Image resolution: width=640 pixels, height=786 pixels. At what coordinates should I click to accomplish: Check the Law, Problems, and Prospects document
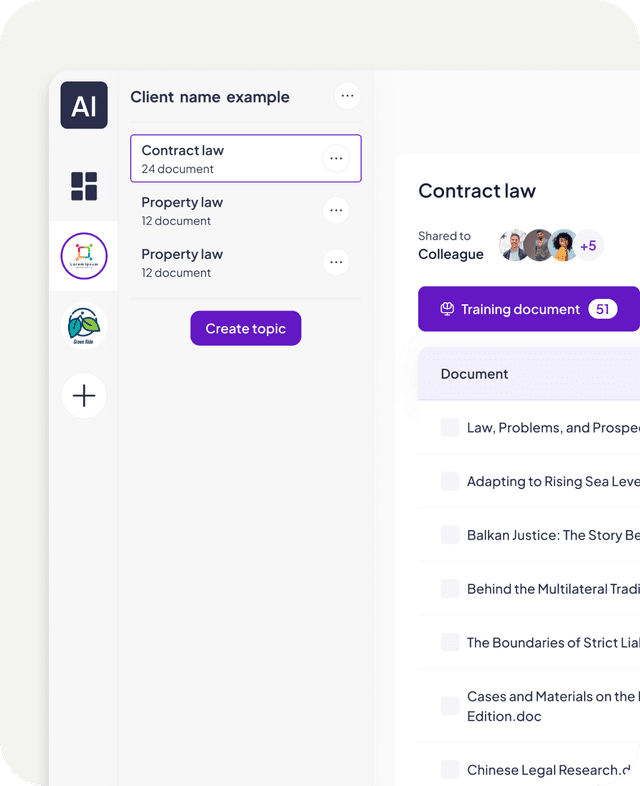click(x=450, y=428)
